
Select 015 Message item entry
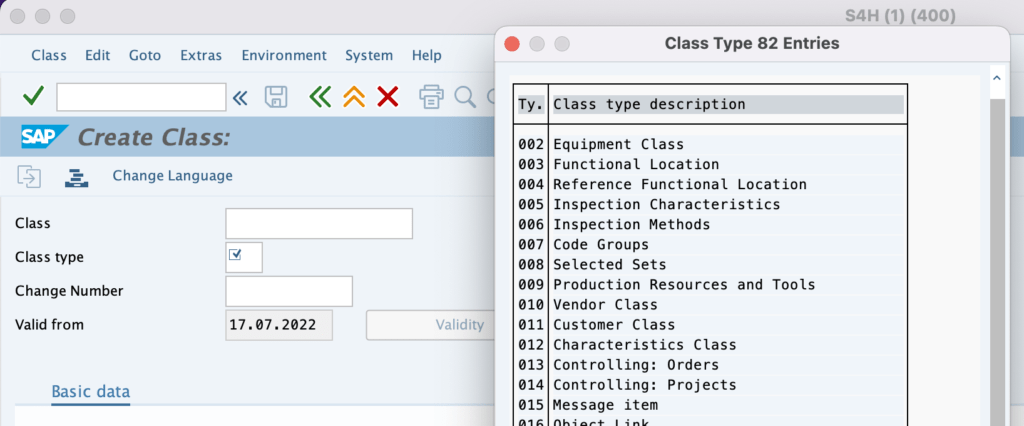711,405
